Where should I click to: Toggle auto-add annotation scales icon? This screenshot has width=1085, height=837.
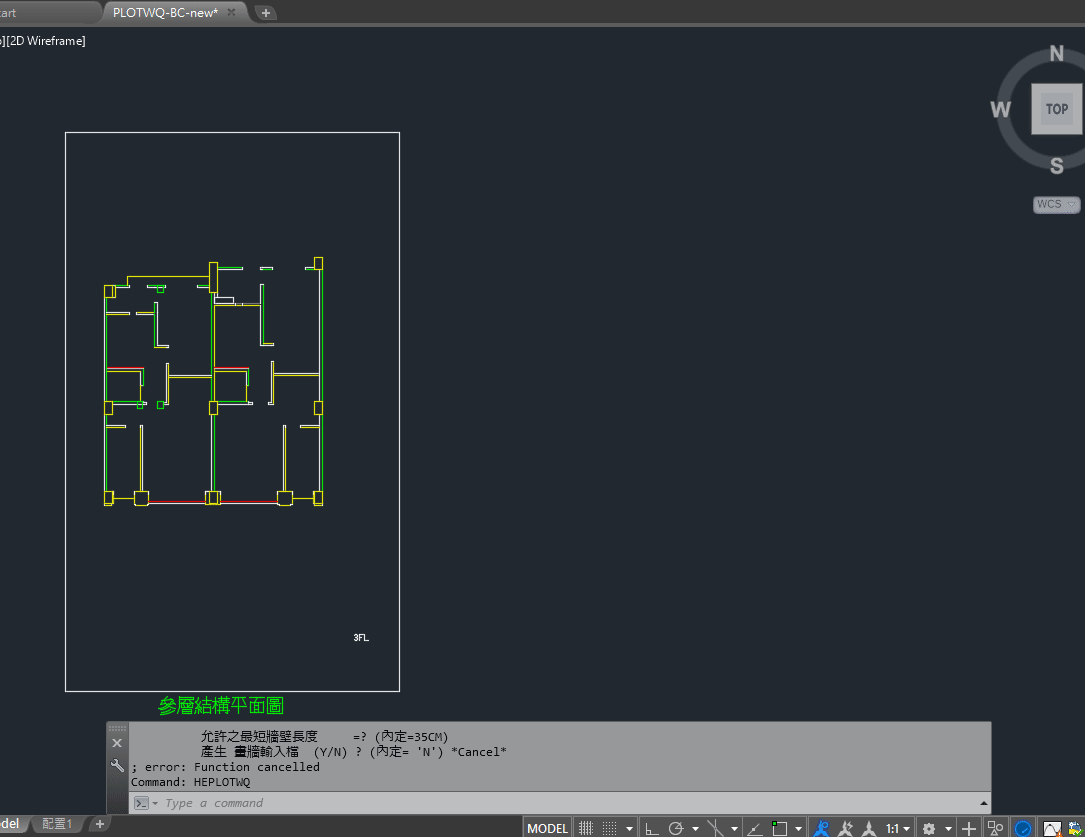pyautogui.click(x=845, y=828)
